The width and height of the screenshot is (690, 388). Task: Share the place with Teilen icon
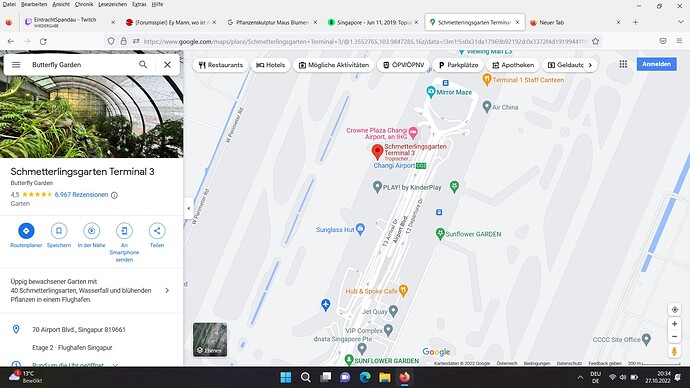(x=157, y=231)
